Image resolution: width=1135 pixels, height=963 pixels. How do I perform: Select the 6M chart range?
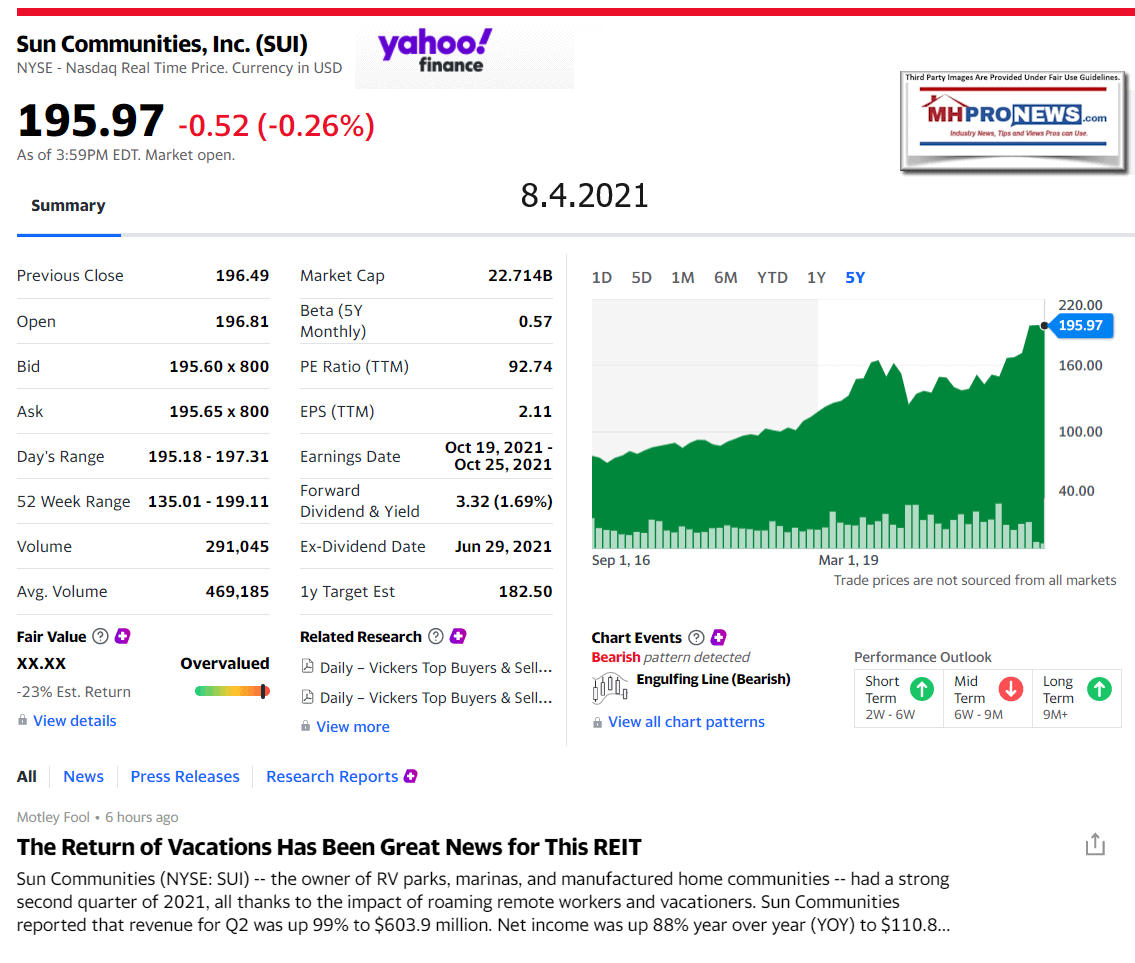tap(726, 277)
